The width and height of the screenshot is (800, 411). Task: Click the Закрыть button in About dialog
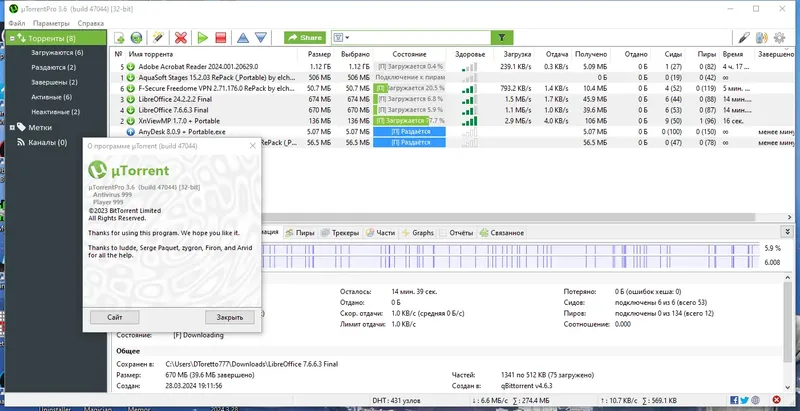(230, 317)
